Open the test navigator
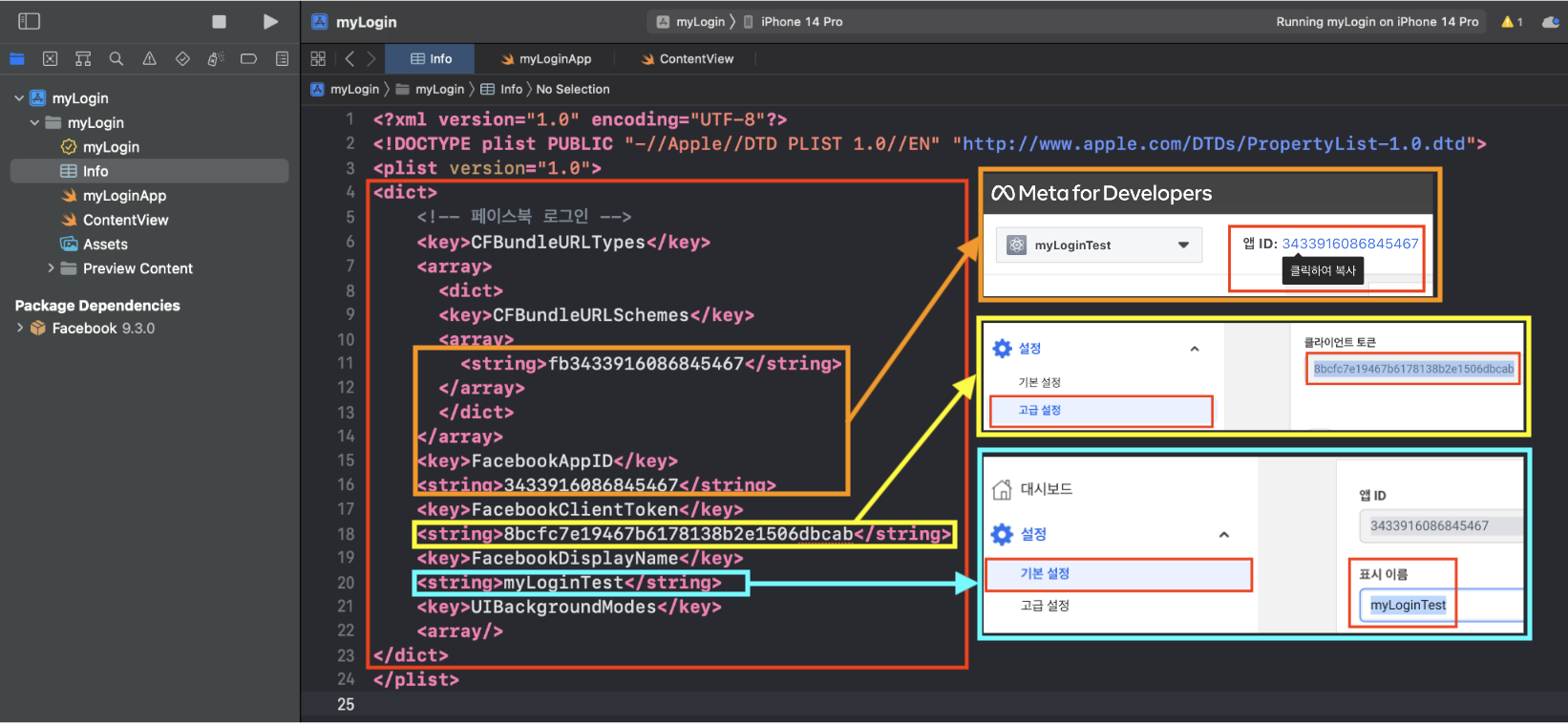 [x=182, y=59]
